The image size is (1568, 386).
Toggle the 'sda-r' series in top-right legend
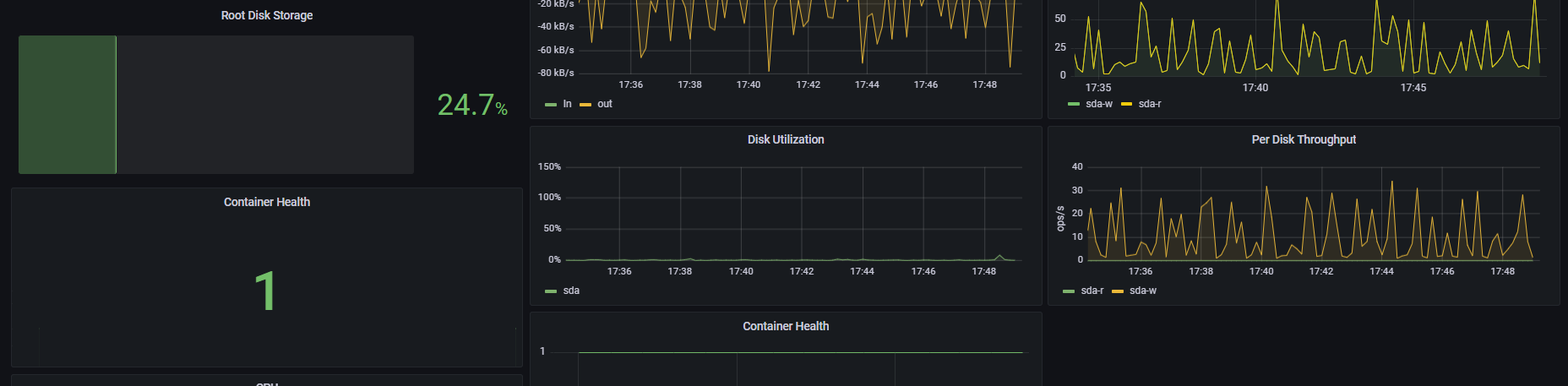1150,104
